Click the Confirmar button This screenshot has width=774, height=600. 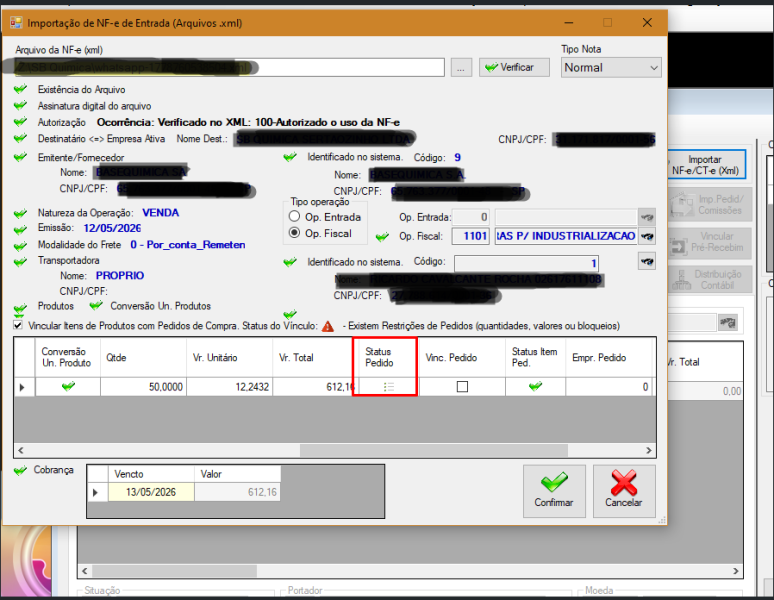coord(554,491)
